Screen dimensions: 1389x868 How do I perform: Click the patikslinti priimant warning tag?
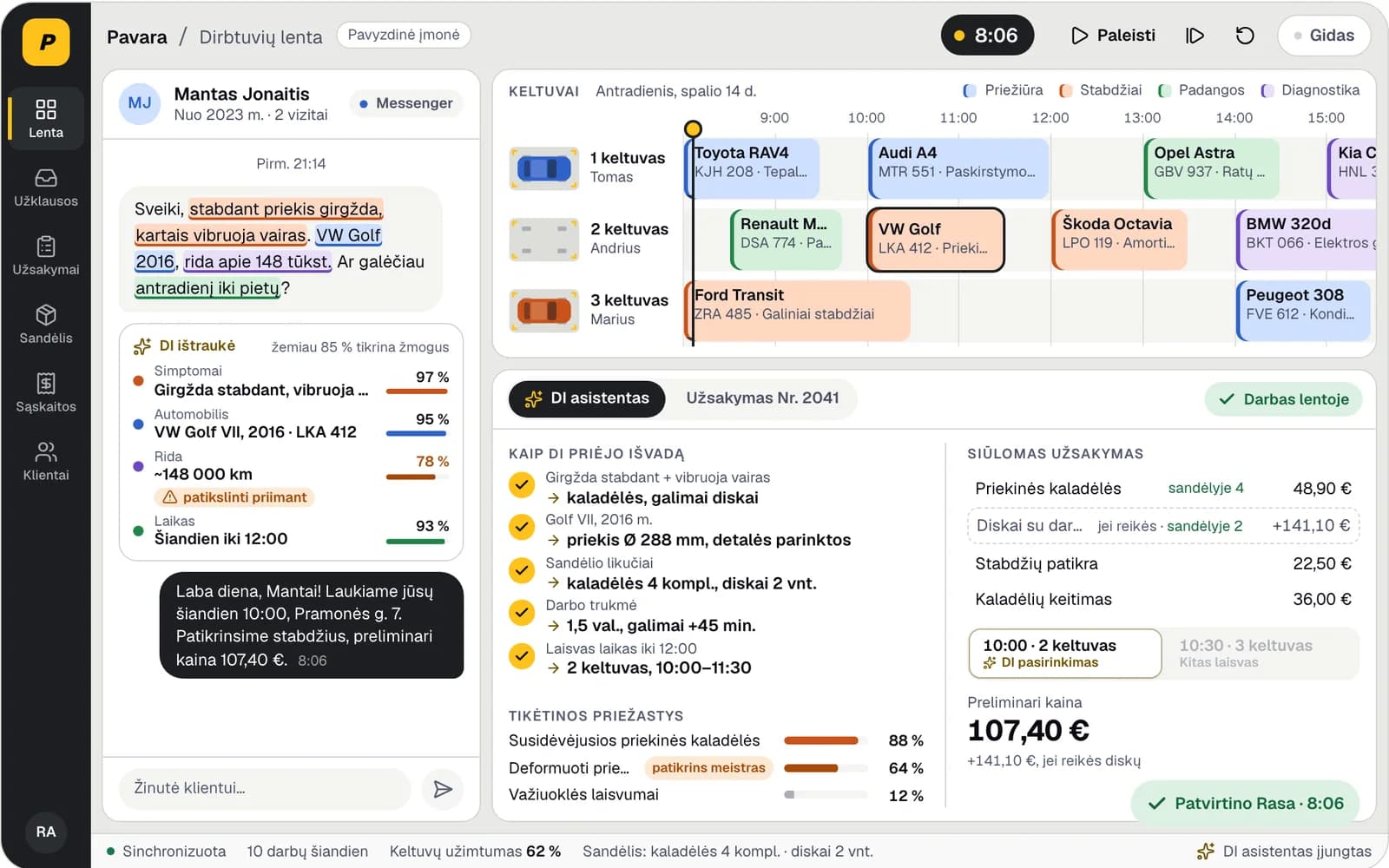pyautogui.click(x=235, y=497)
